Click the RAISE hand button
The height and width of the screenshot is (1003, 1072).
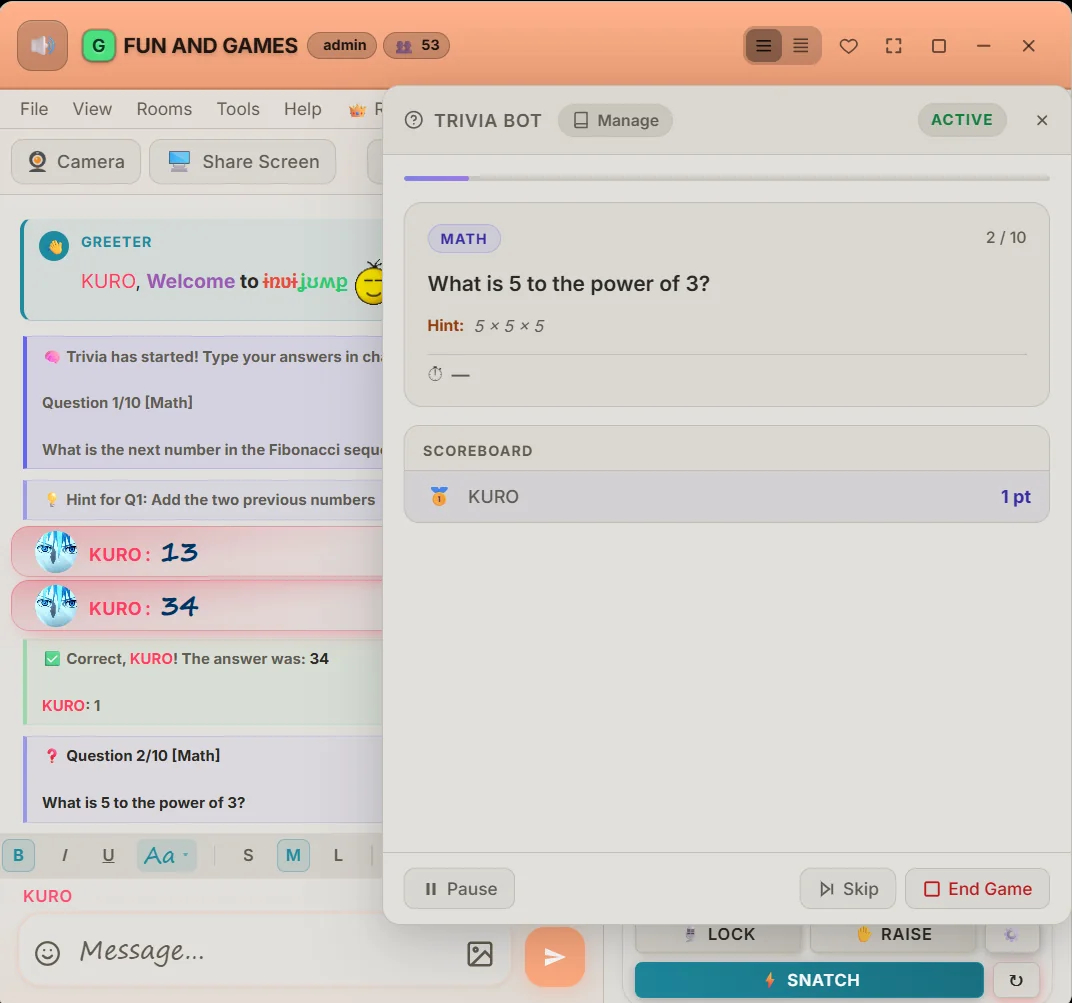coord(893,935)
